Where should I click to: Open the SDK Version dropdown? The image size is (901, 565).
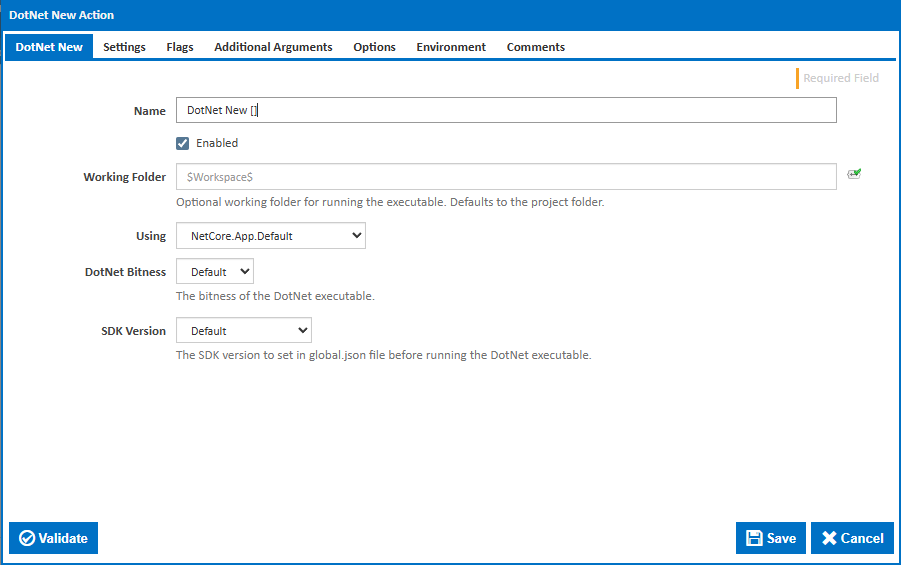tap(244, 330)
